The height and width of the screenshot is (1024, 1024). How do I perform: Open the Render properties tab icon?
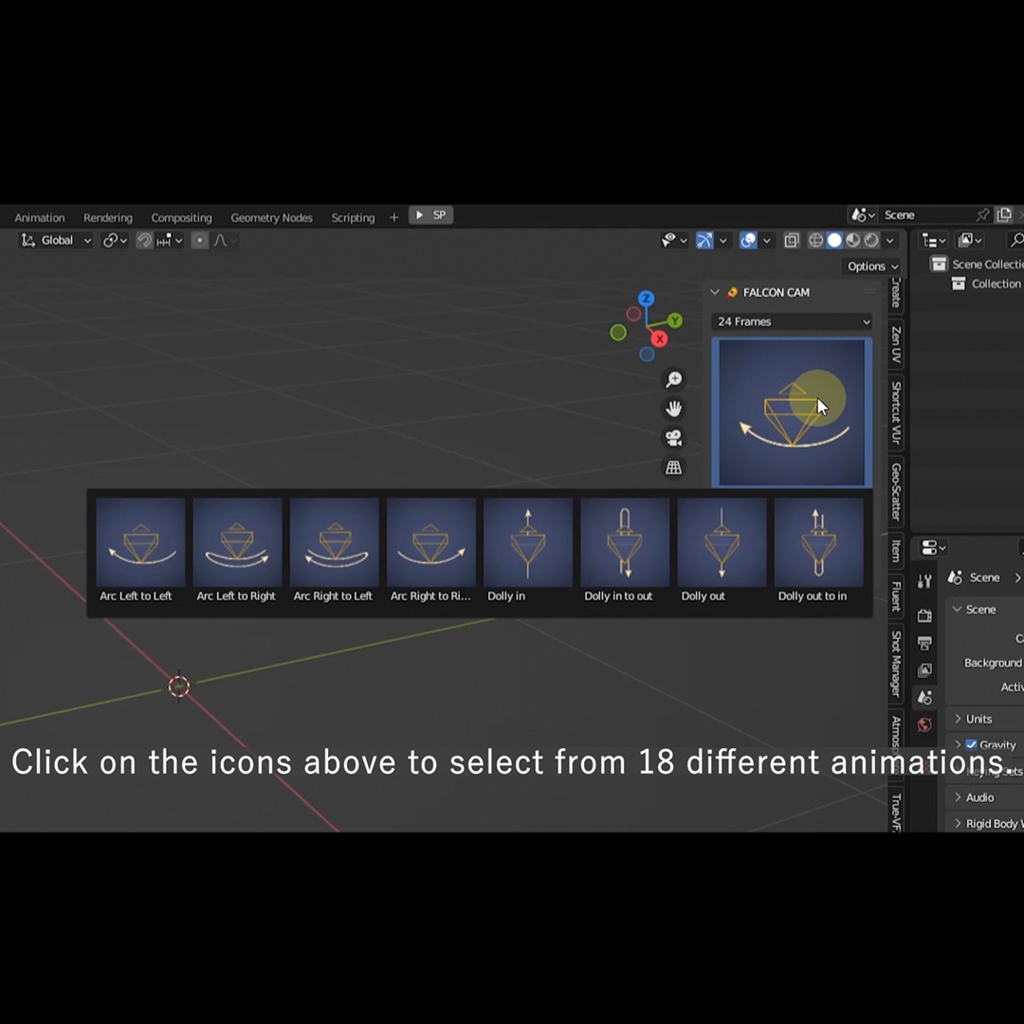click(924, 615)
